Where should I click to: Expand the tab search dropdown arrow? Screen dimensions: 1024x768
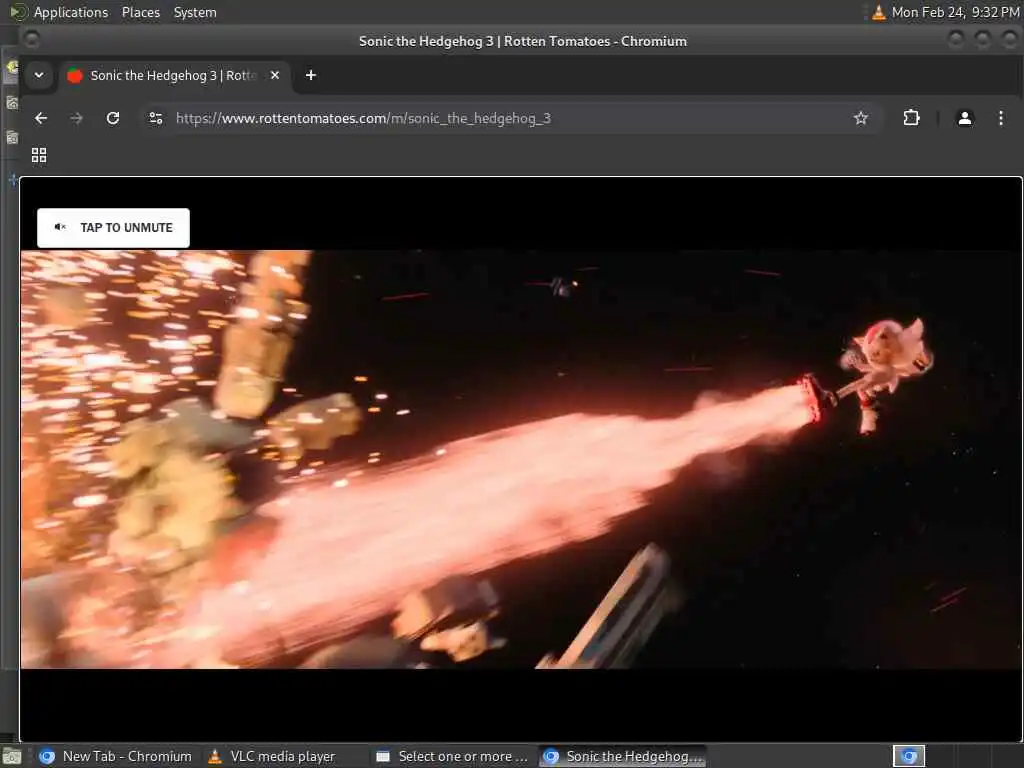tap(39, 75)
